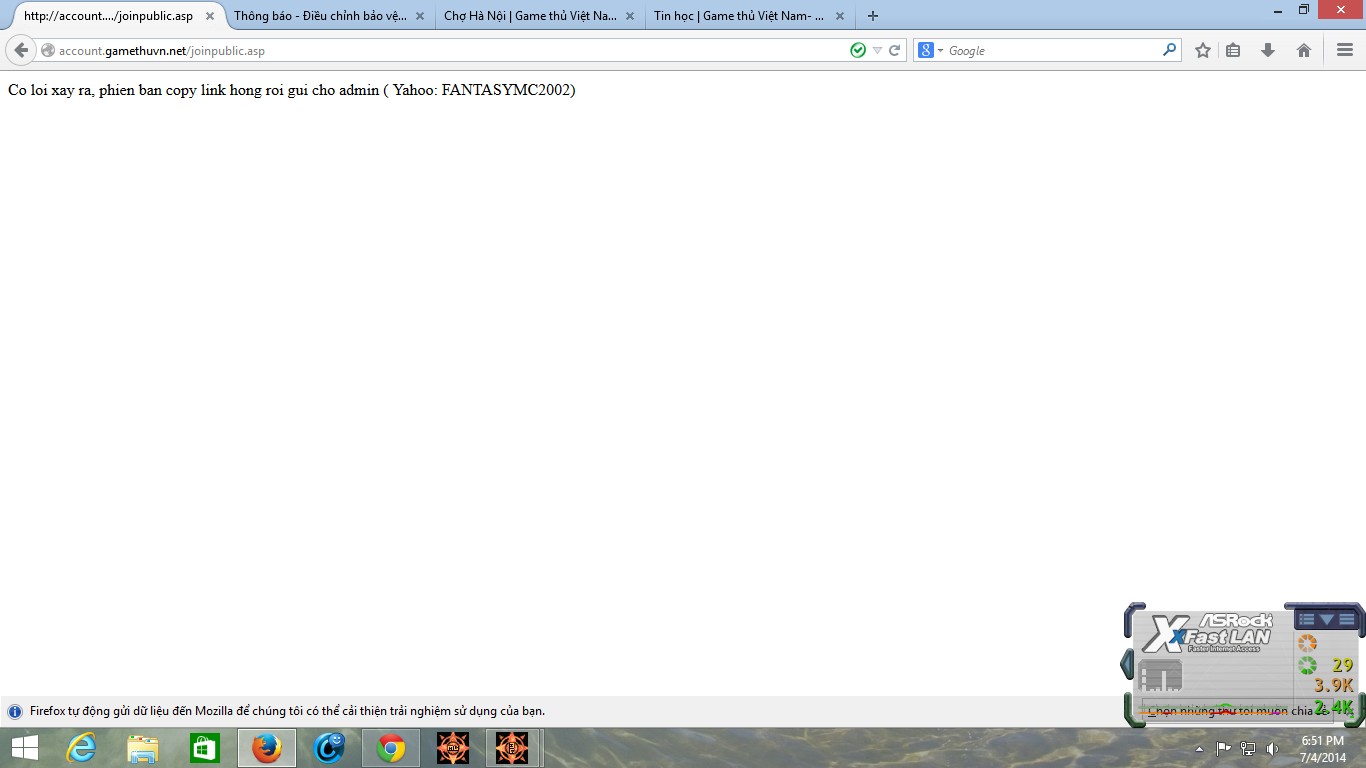Close the Chợ Hà Nội tab
Viewport: 1366px width, 768px height.
click(x=630, y=16)
